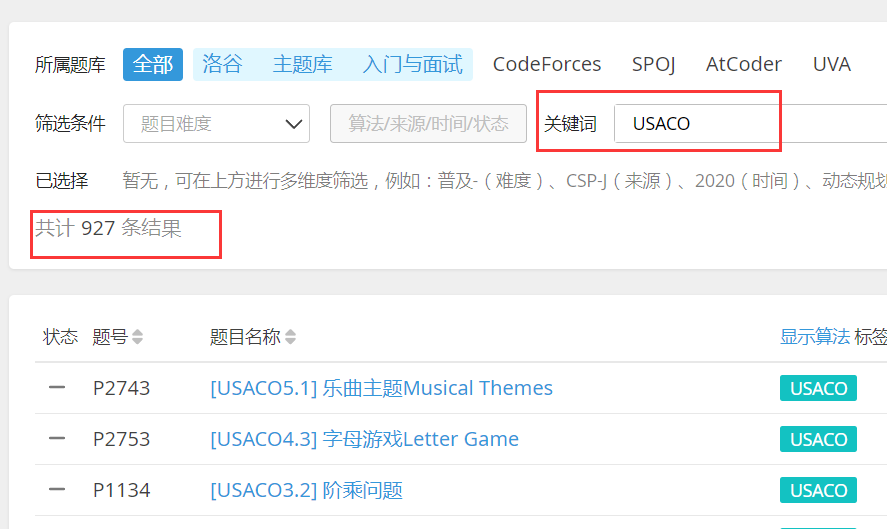The image size is (887, 529).
Task: Click the problem number P1134
Action: 122,490
